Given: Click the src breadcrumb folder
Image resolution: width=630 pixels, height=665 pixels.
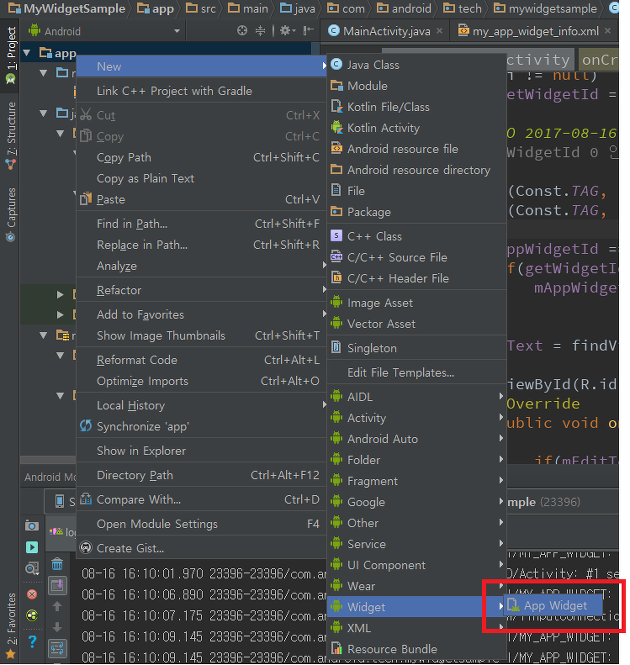Looking at the screenshot, I should (201, 8).
